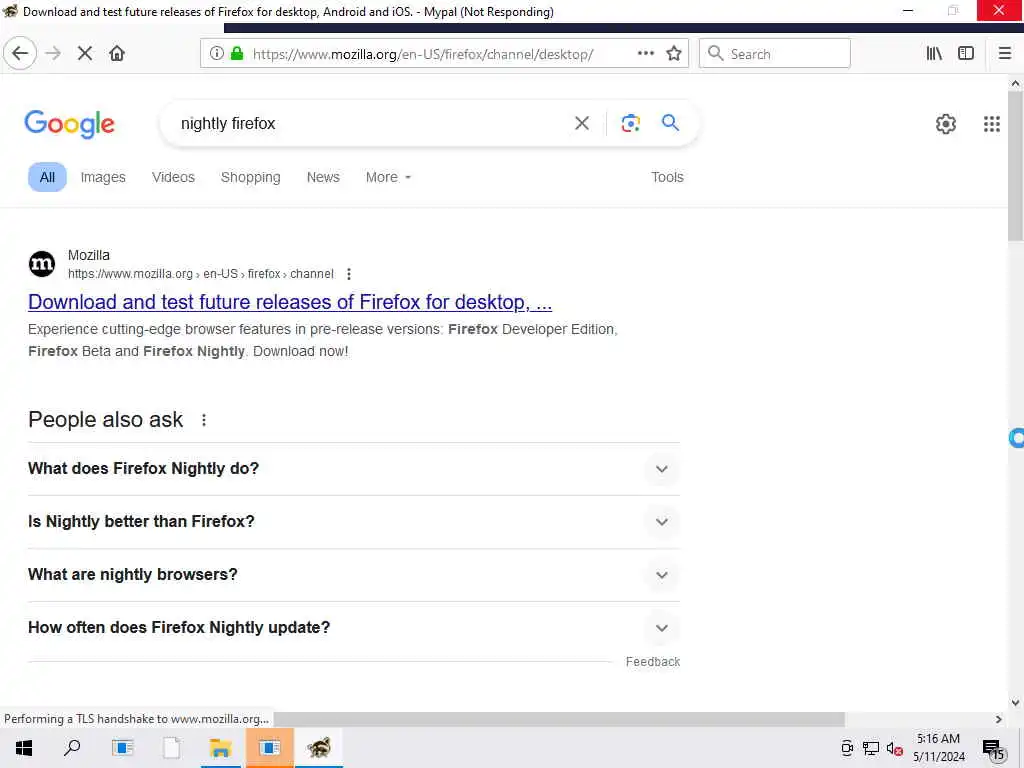Click the Google logo
Viewport: 1024px width, 768px height.
(x=70, y=124)
